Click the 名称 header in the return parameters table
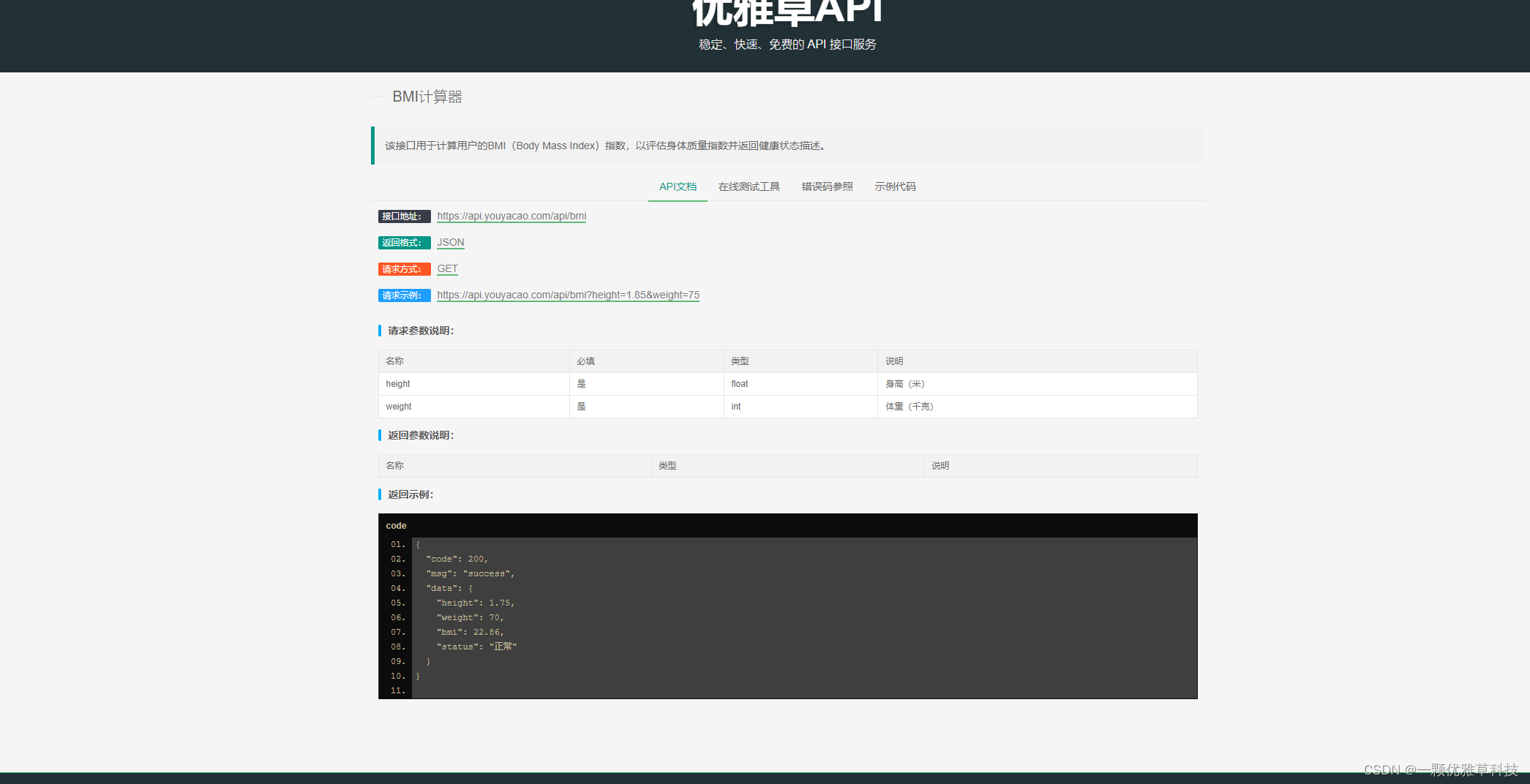Viewport: 1530px width, 784px height. click(x=514, y=466)
